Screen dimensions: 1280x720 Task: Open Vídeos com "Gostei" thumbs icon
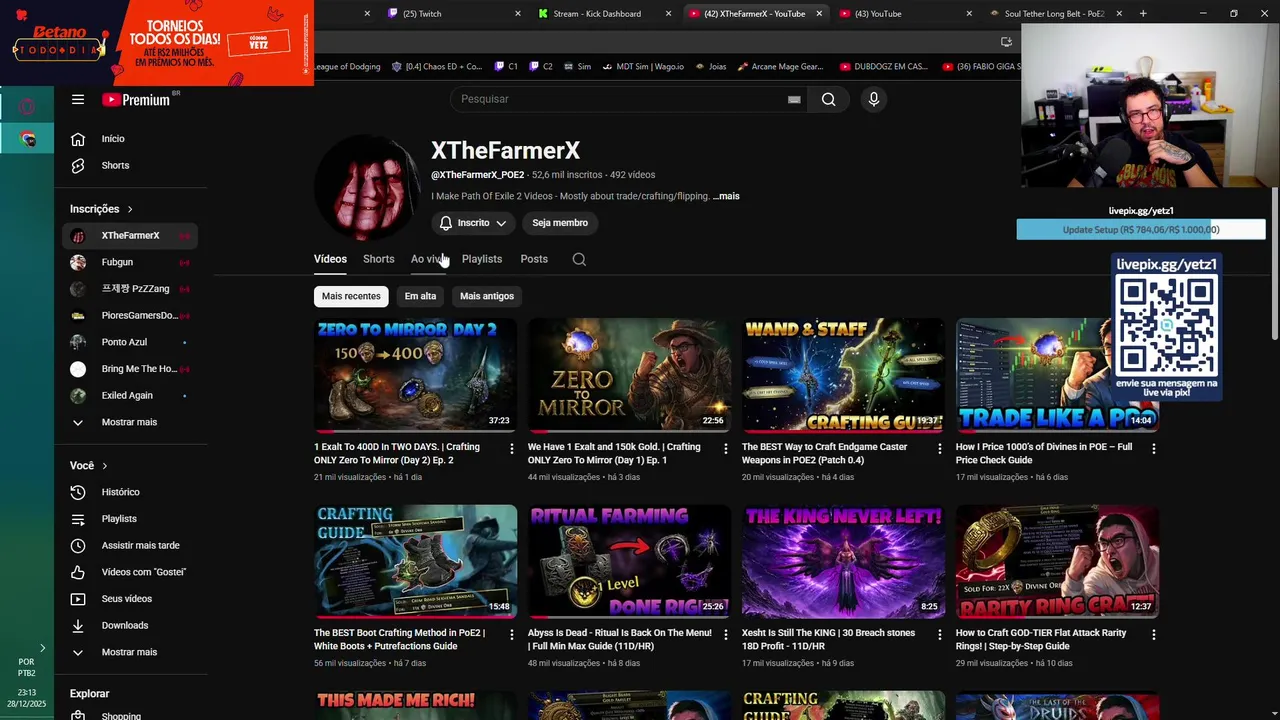pos(78,572)
